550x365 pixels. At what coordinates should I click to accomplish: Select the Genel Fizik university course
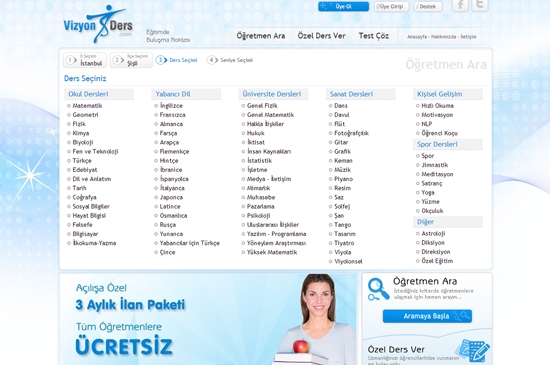point(262,106)
